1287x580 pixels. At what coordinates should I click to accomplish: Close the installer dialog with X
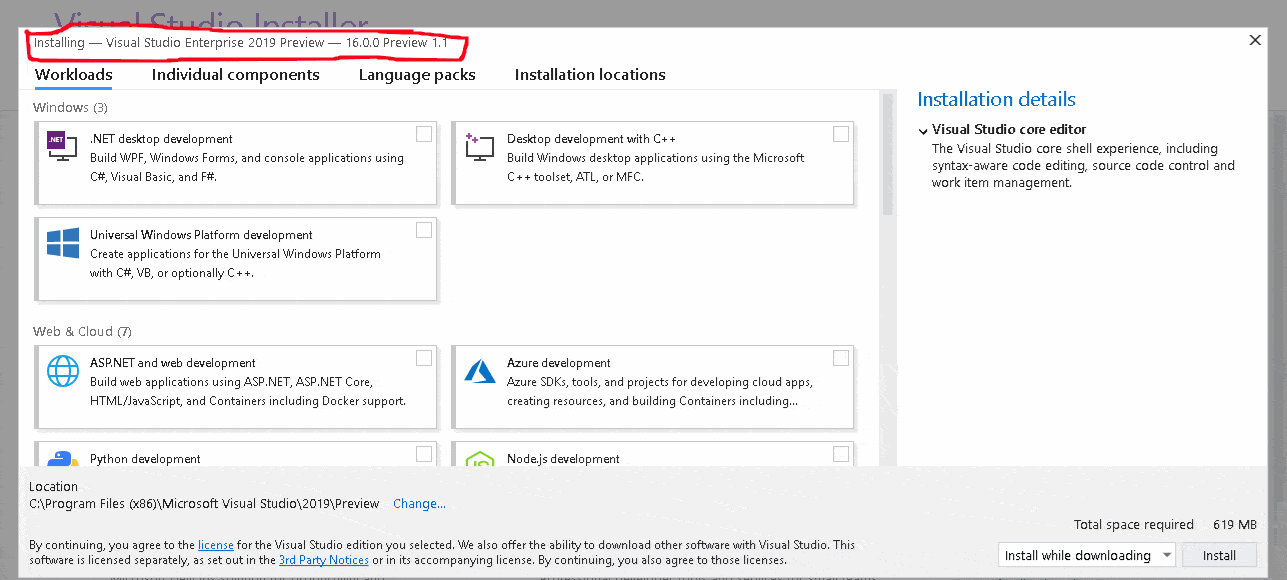point(1255,40)
